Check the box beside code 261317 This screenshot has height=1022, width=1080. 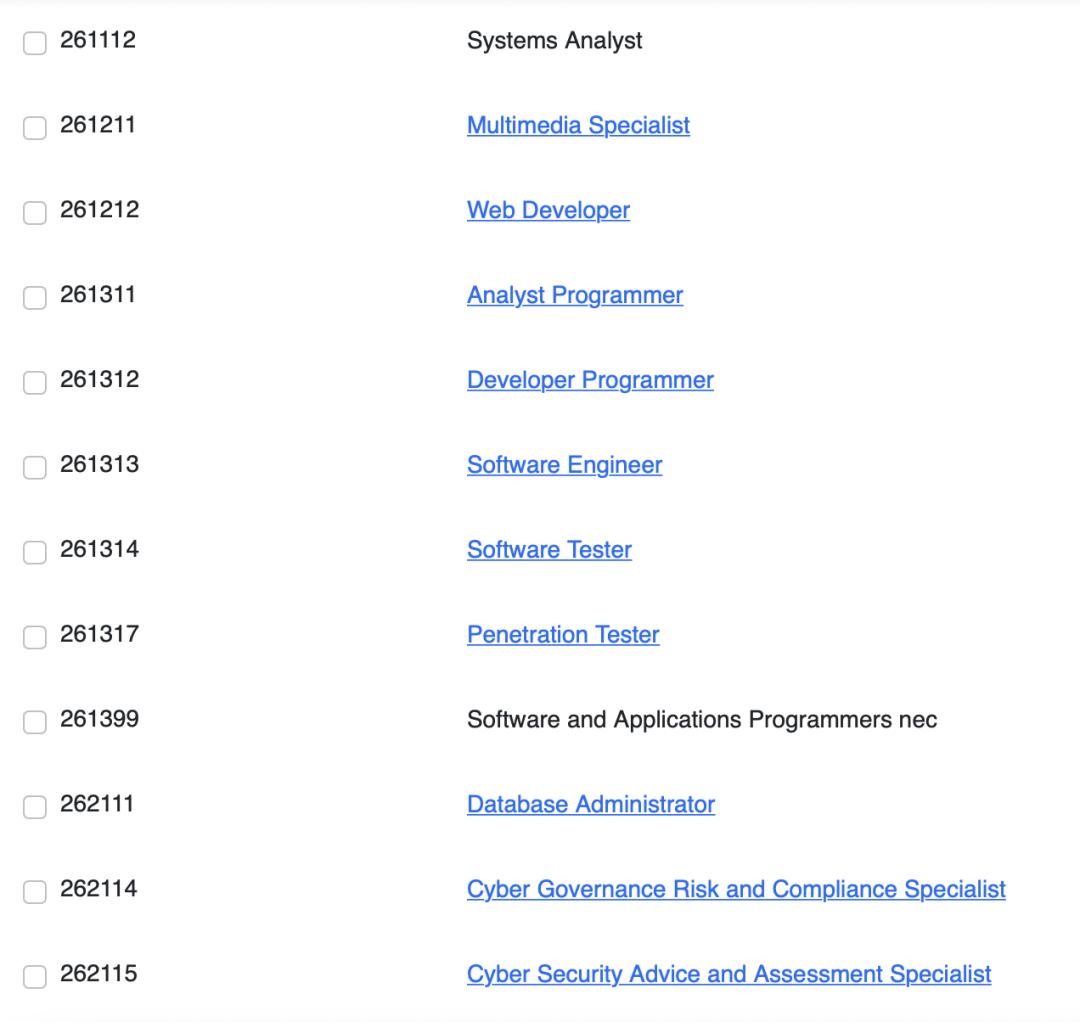[x=35, y=638]
